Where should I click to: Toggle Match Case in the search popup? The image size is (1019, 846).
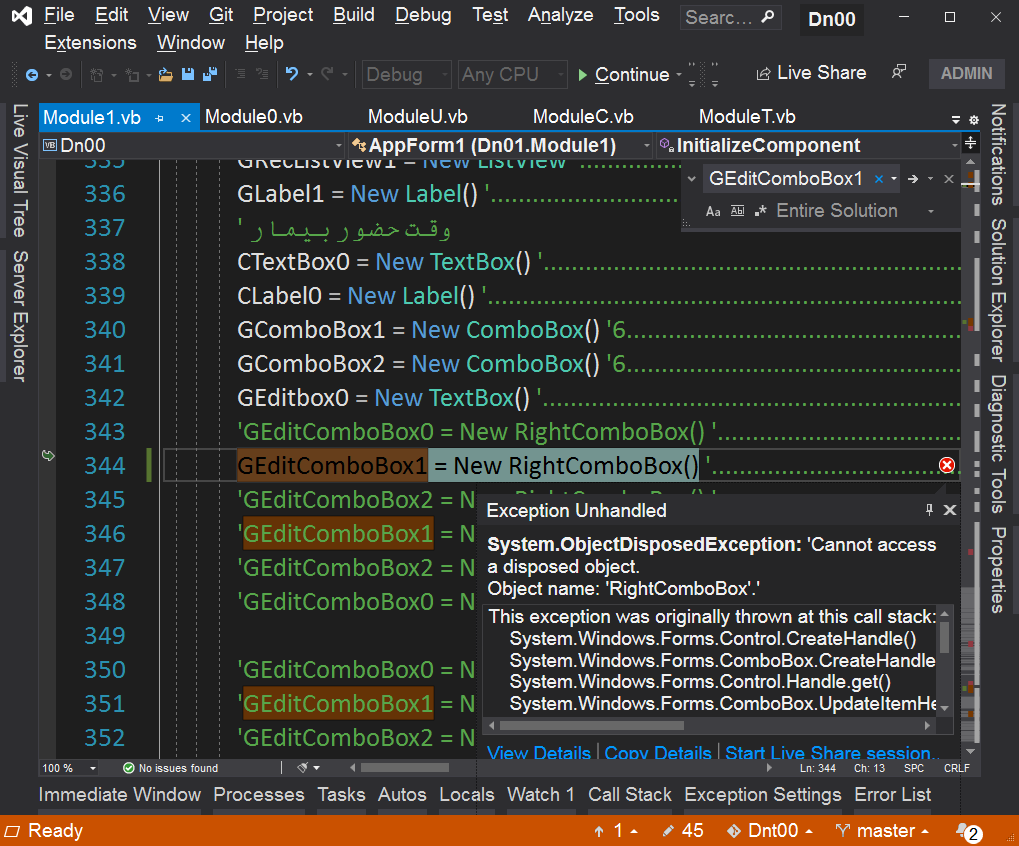coord(712,211)
